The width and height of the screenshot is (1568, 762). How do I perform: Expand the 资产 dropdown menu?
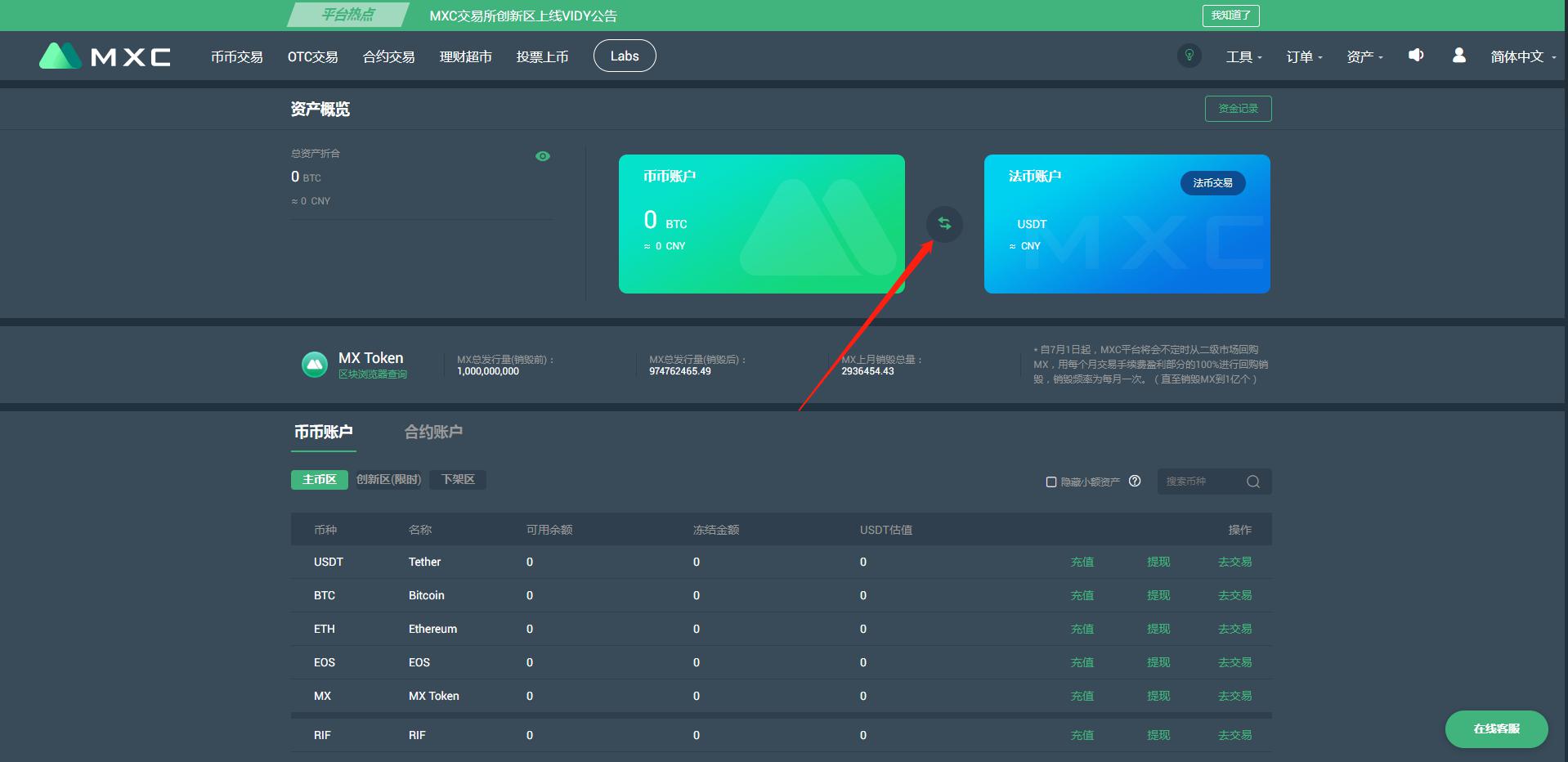(1364, 56)
